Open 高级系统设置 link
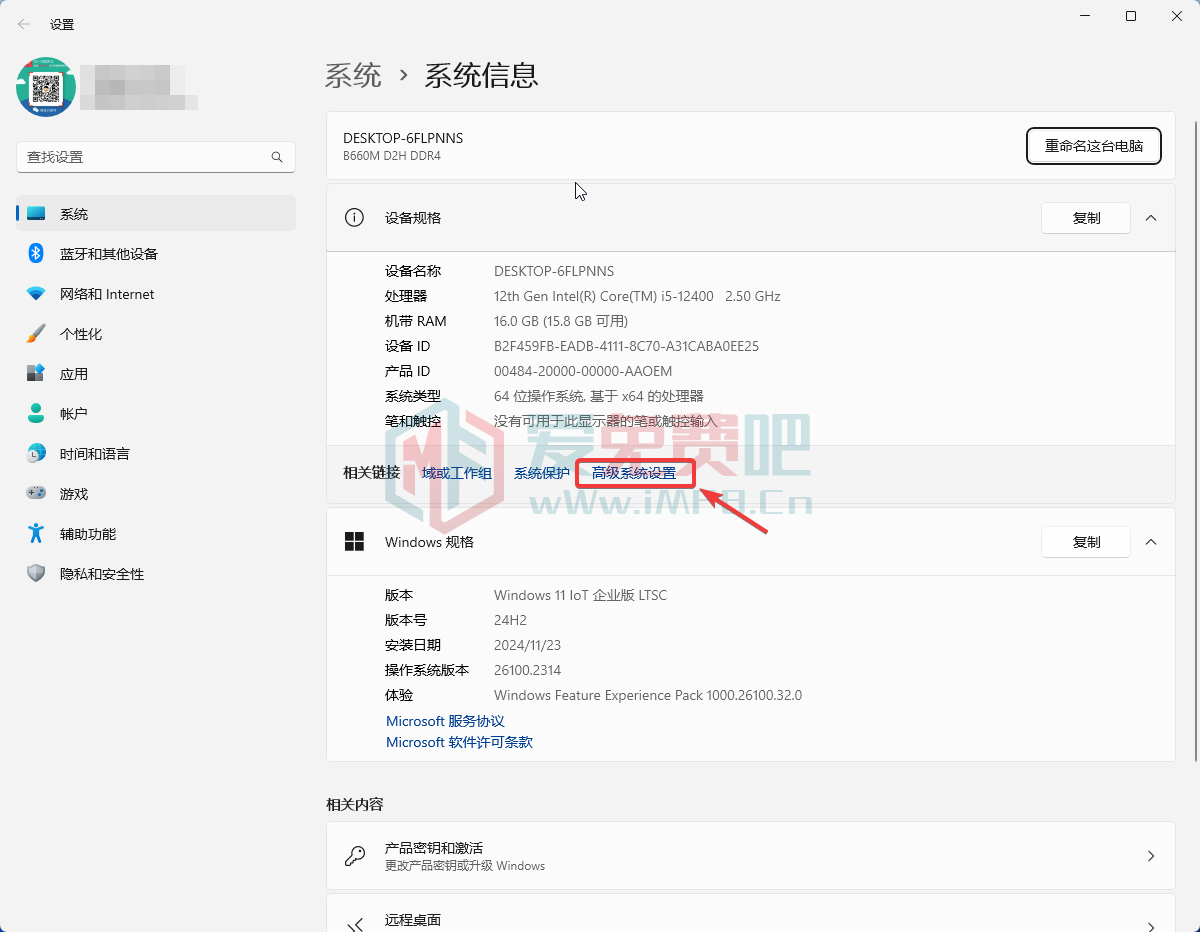Viewport: 1200px width, 932px height. 634,473
